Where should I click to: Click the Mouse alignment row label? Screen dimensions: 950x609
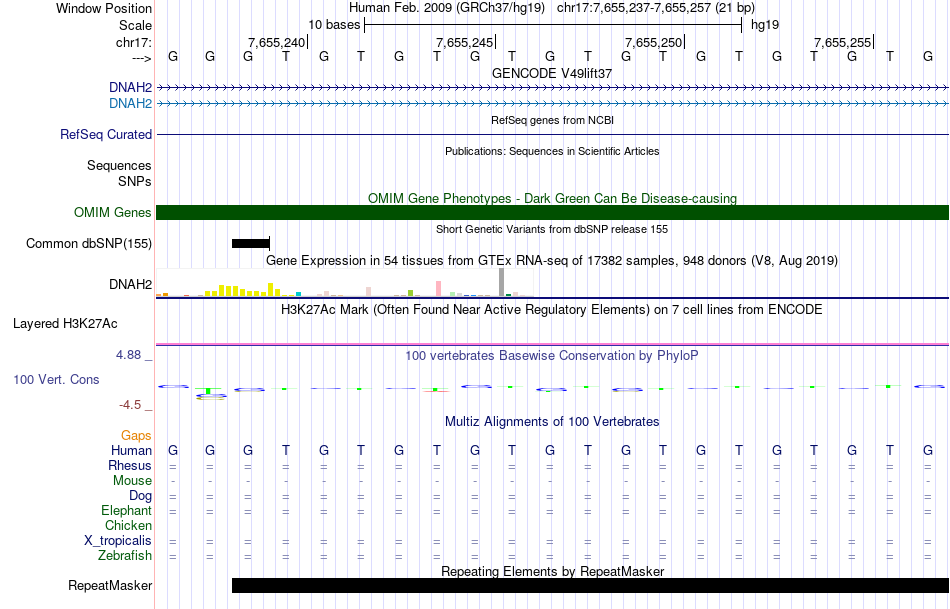tap(132, 481)
